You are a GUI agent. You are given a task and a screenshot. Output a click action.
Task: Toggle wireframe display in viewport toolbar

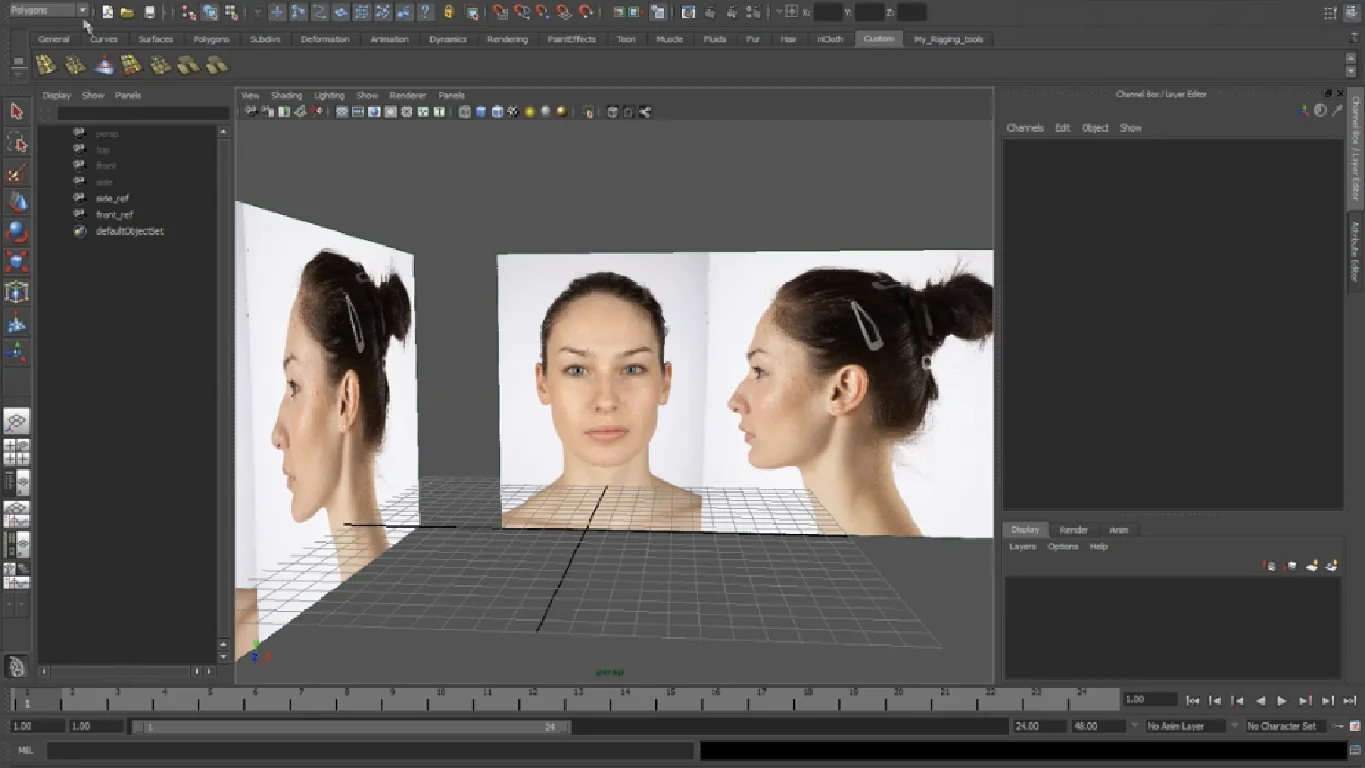[x=464, y=112]
